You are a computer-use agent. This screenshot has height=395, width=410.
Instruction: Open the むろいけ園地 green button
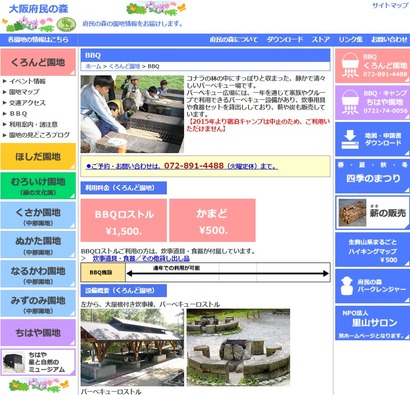[38, 186]
